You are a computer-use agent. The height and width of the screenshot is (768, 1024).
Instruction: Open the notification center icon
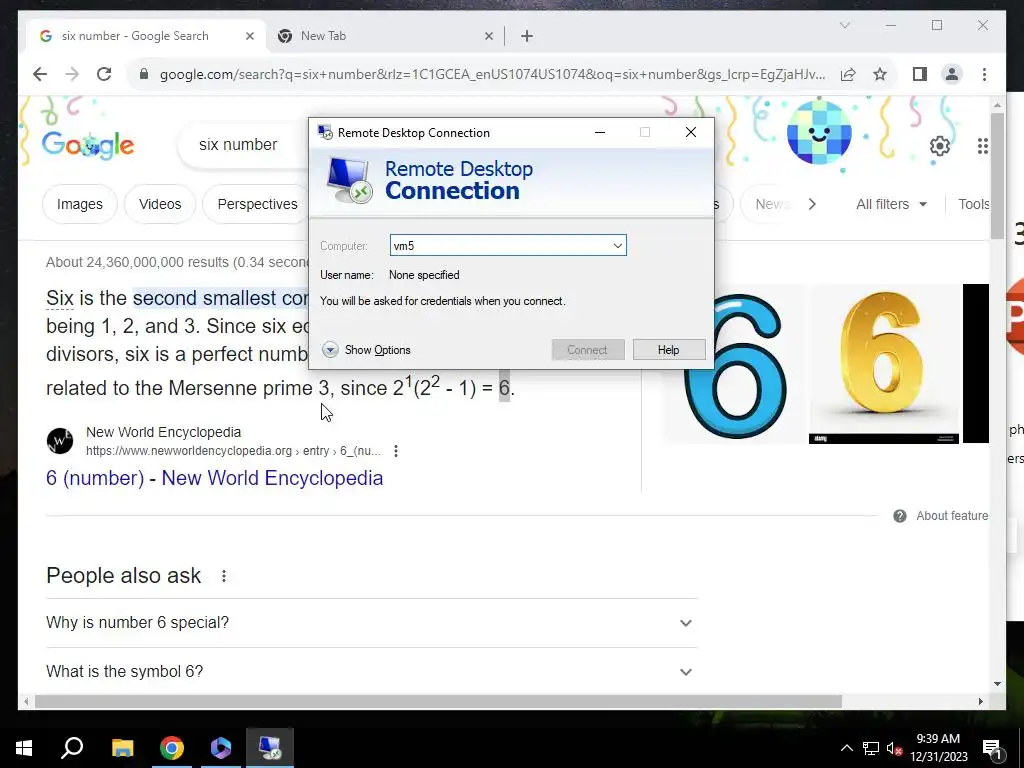pos(991,749)
